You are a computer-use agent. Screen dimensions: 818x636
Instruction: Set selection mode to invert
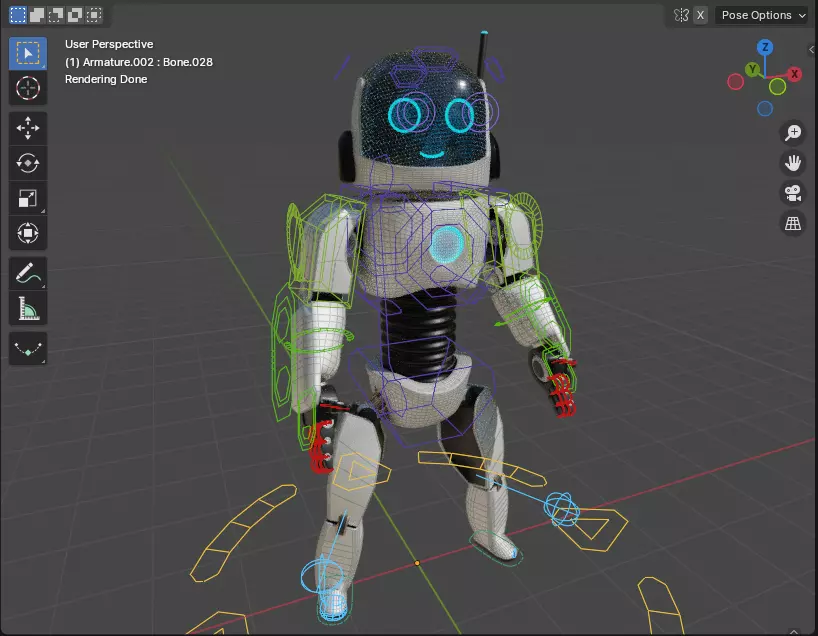coord(75,15)
